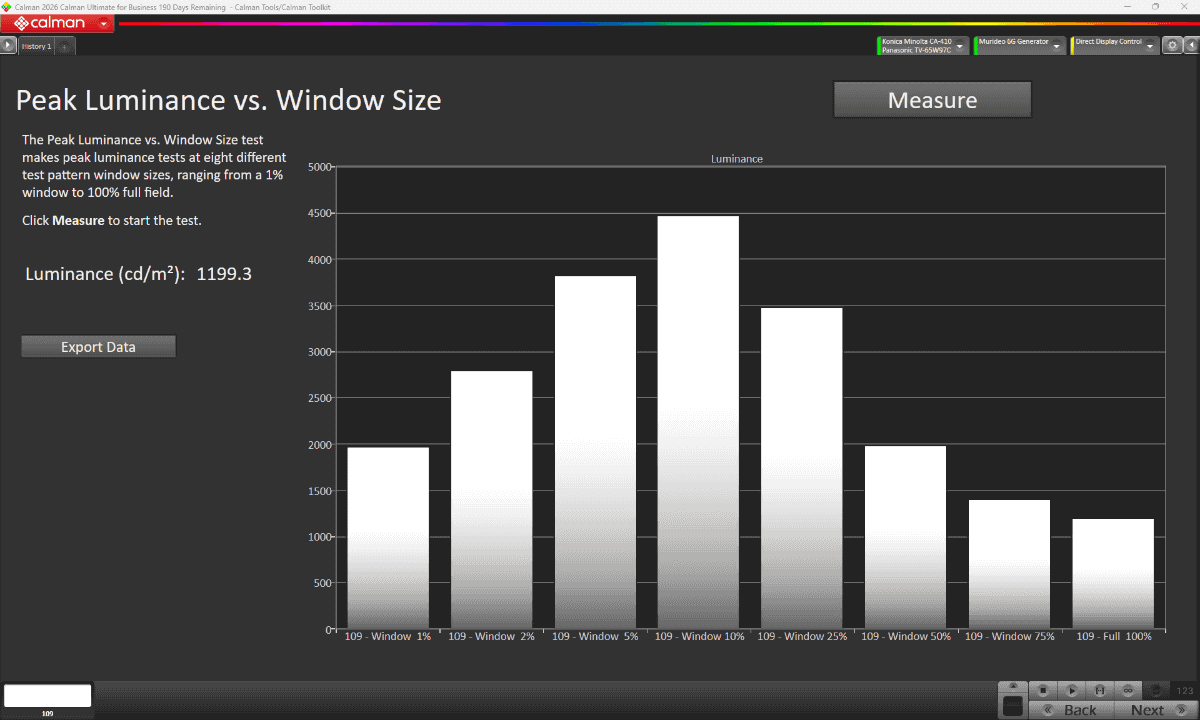Image resolution: width=1200 pixels, height=720 pixels.
Task: Click the Window 50% luminance bar
Action: coord(905,537)
